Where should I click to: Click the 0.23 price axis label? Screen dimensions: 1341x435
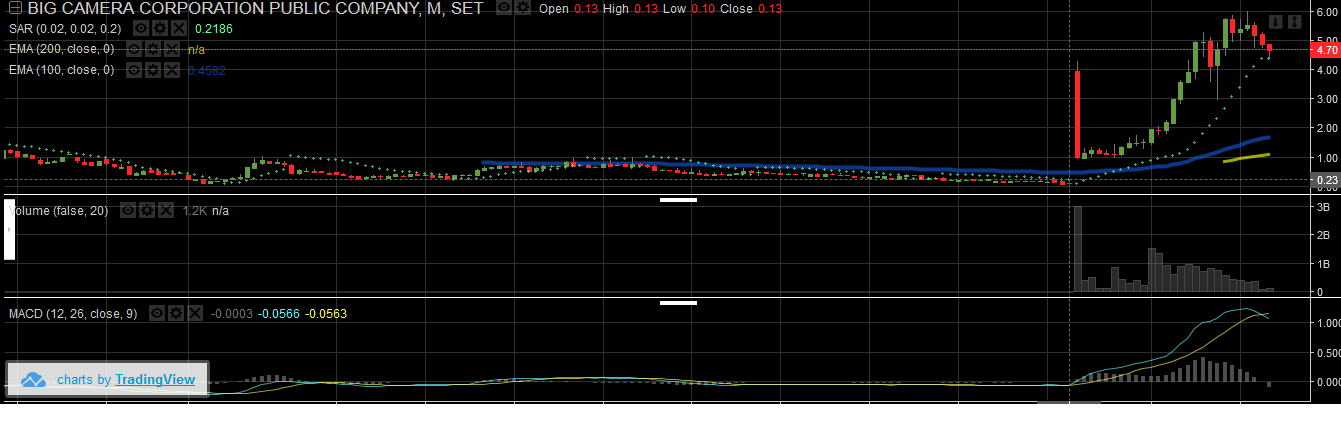coord(1325,180)
